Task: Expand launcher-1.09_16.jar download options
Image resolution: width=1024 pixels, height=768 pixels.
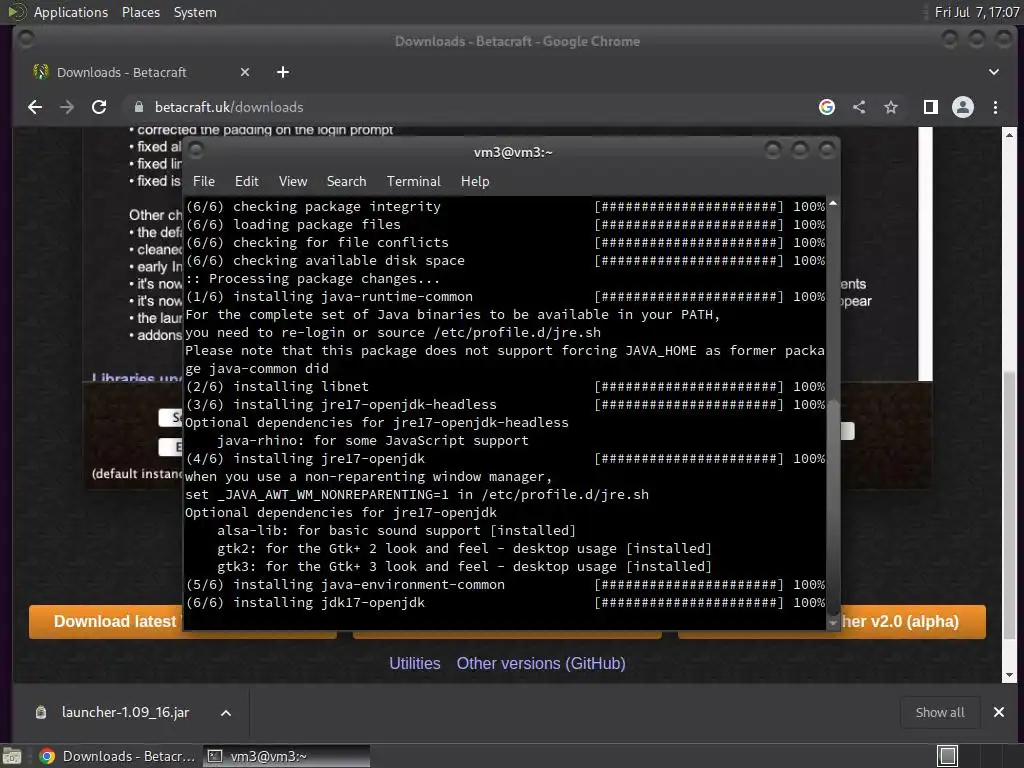Action: (226, 713)
